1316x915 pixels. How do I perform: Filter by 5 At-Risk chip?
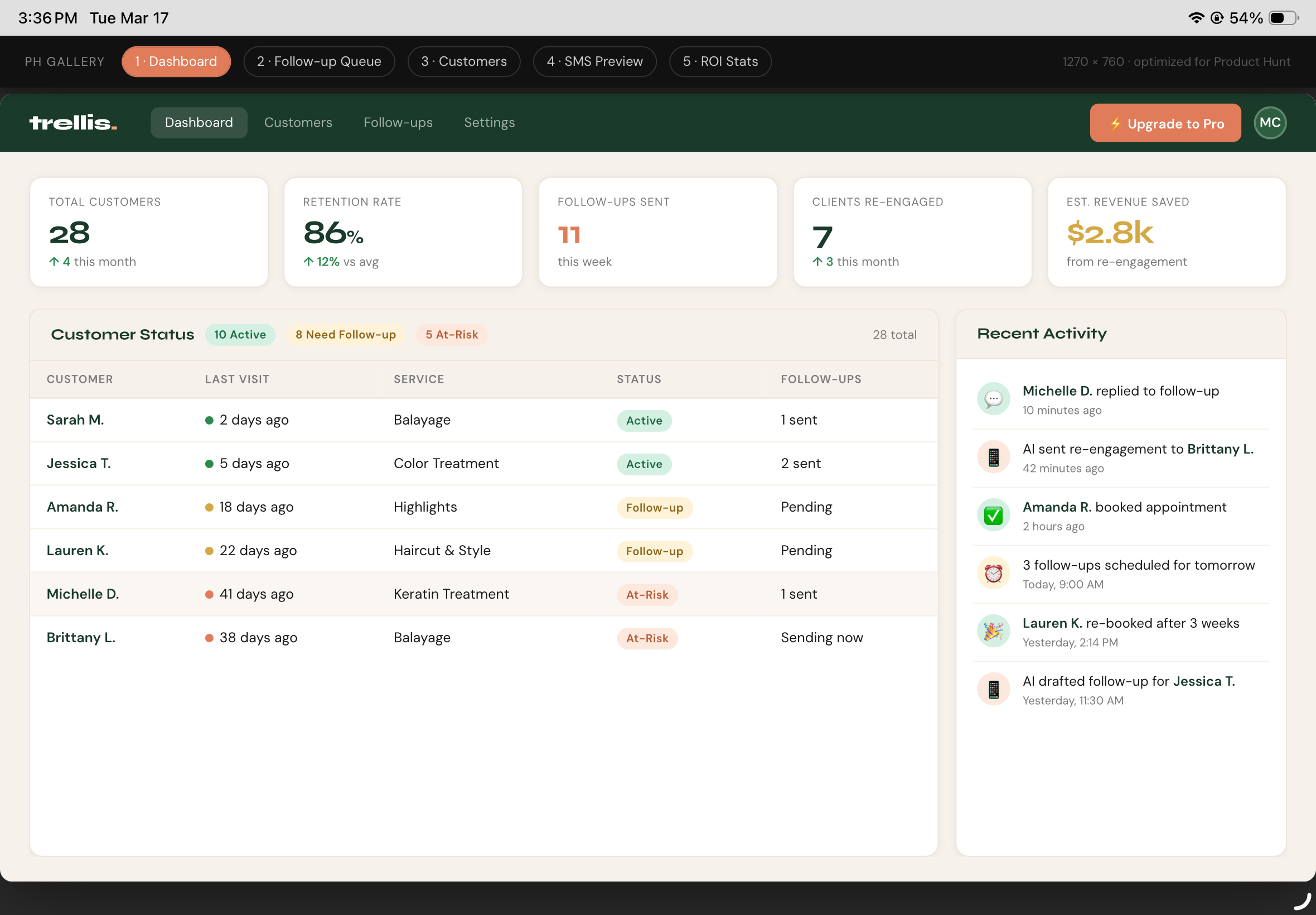pyautogui.click(x=452, y=335)
